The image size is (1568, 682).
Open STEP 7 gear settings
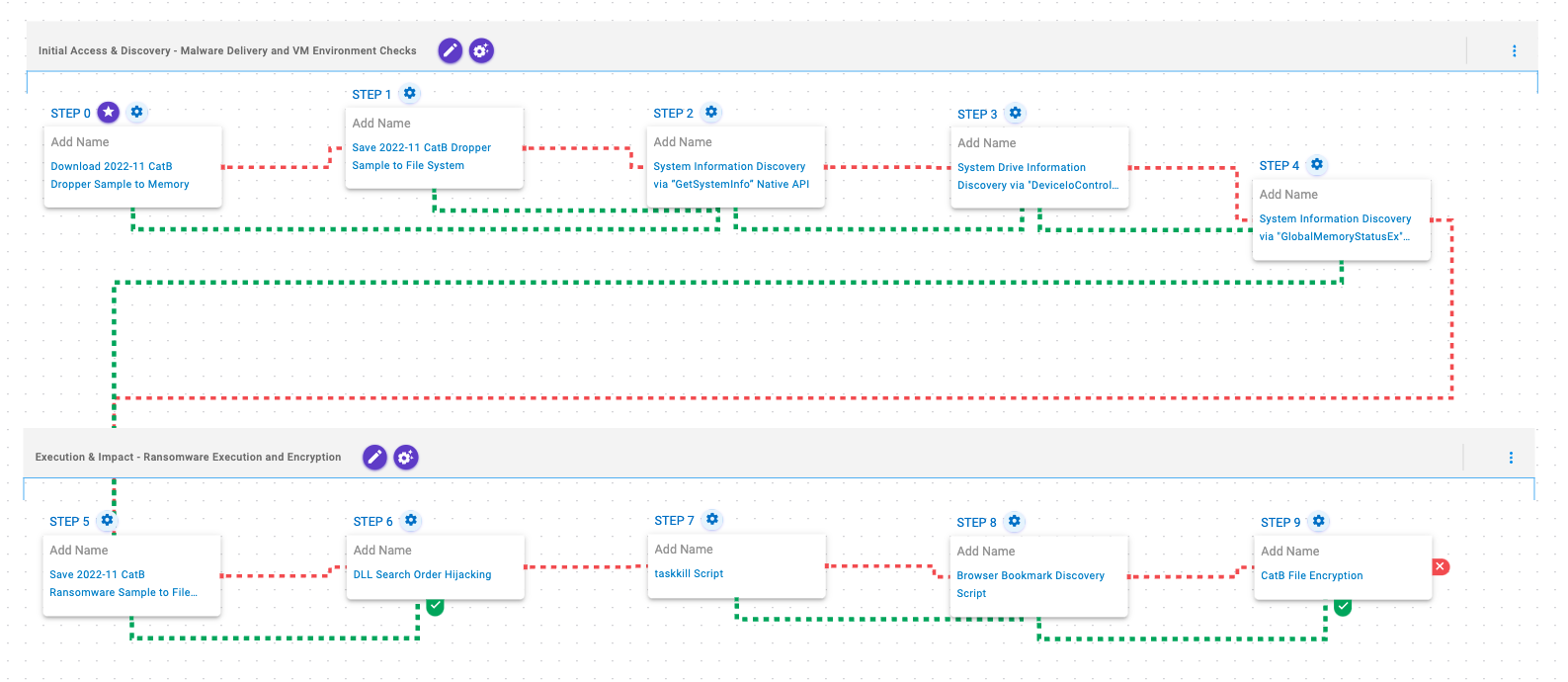pyautogui.click(x=712, y=520)
